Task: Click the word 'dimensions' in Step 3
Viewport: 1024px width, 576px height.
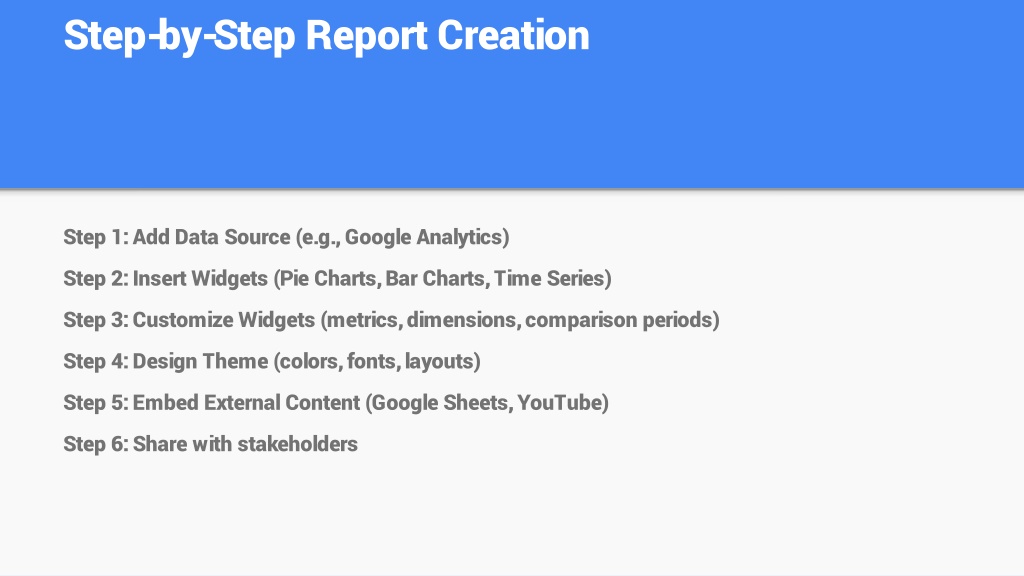Action: tap(461, 320)
